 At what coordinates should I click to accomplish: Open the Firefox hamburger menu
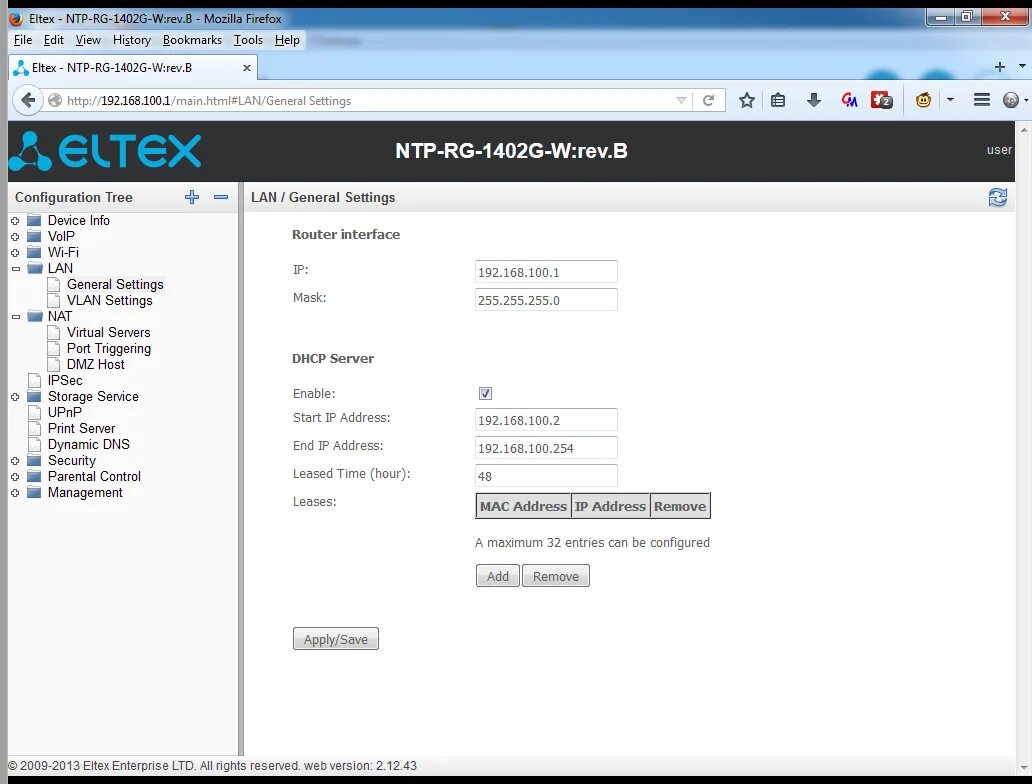(x=981, y=100)
